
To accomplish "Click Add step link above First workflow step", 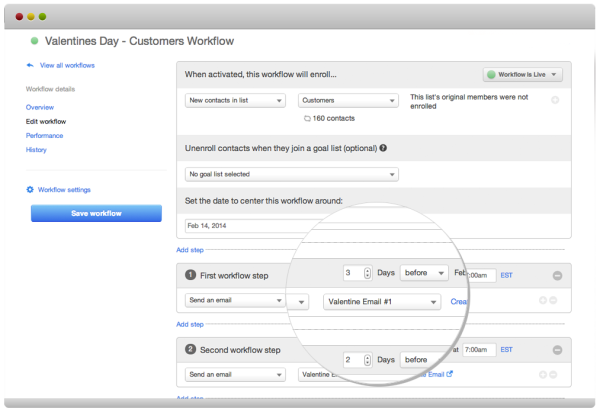I will click(x=190, y=249).
